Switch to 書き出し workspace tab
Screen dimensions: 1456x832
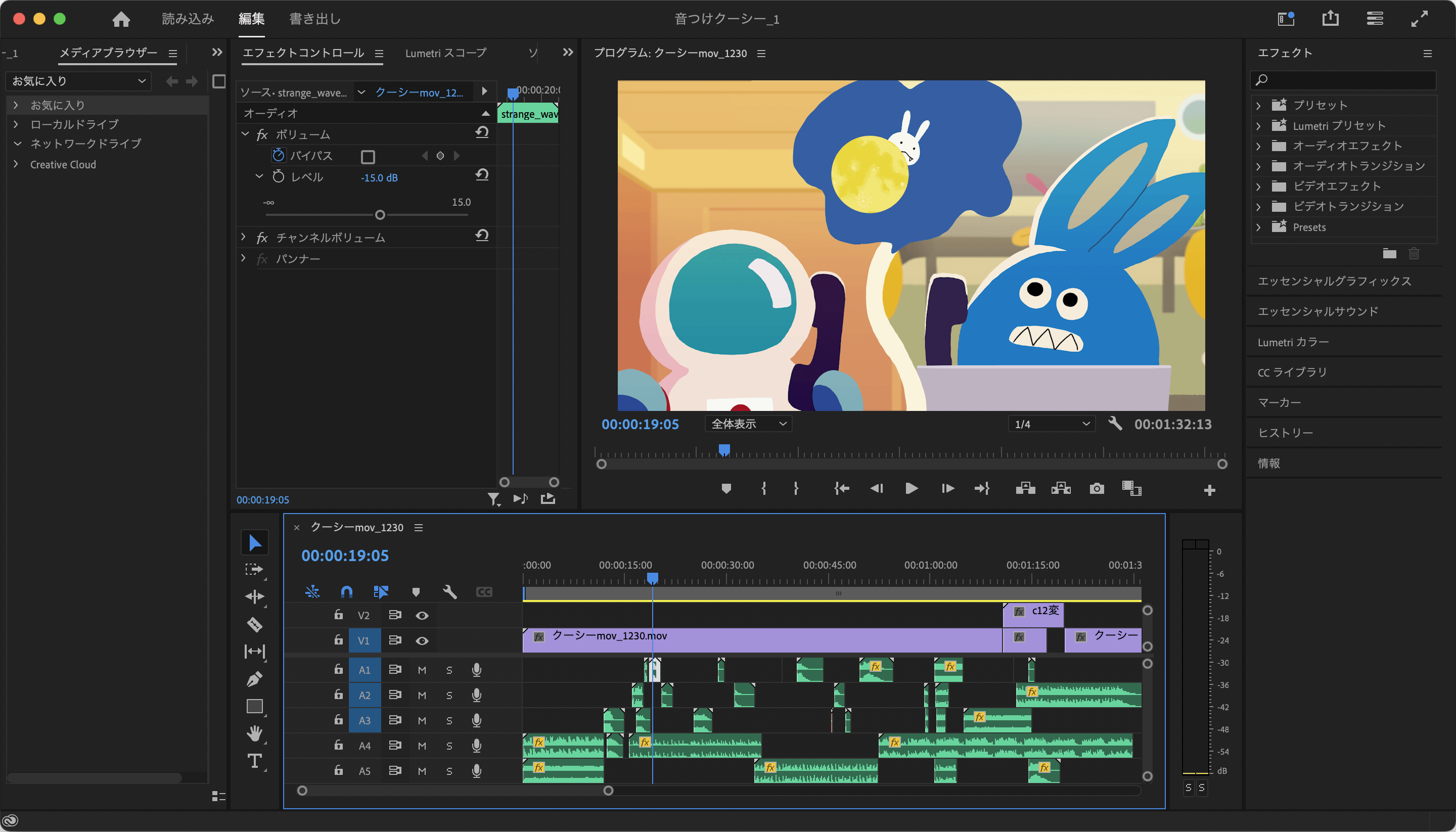(x=315, y=19)
